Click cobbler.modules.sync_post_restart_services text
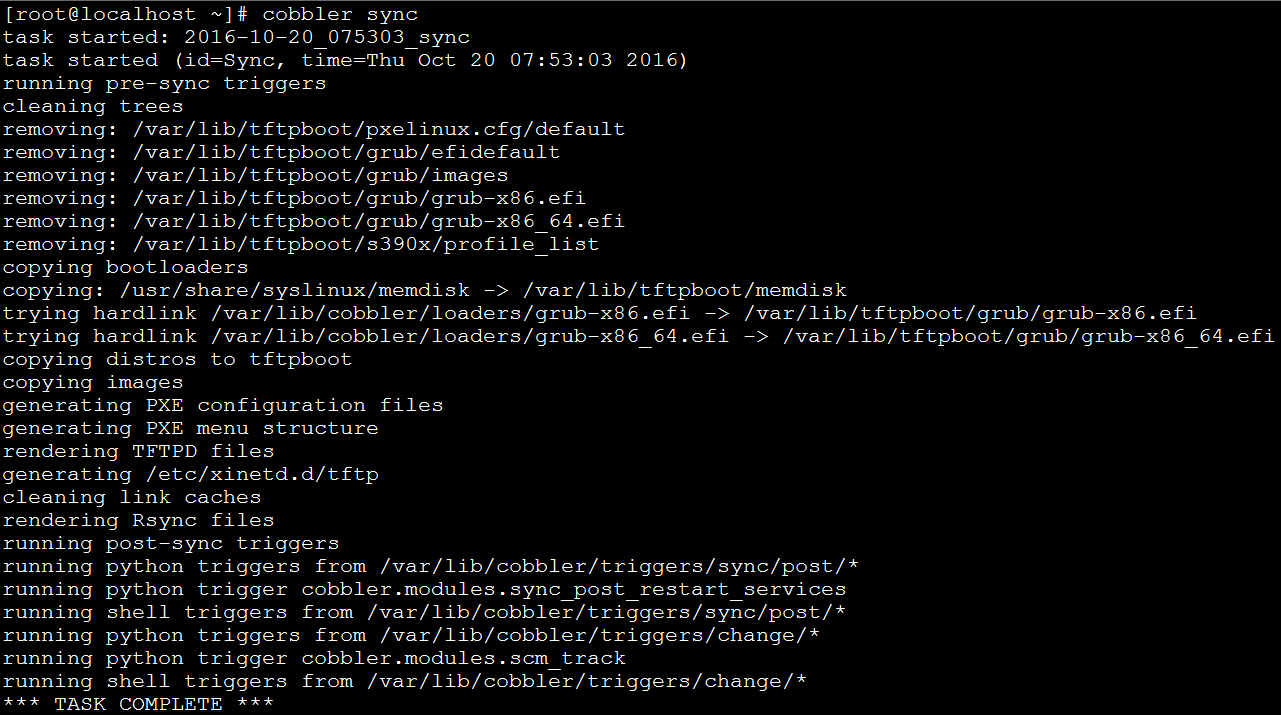1281x715 pixels. tap(574, 589)
